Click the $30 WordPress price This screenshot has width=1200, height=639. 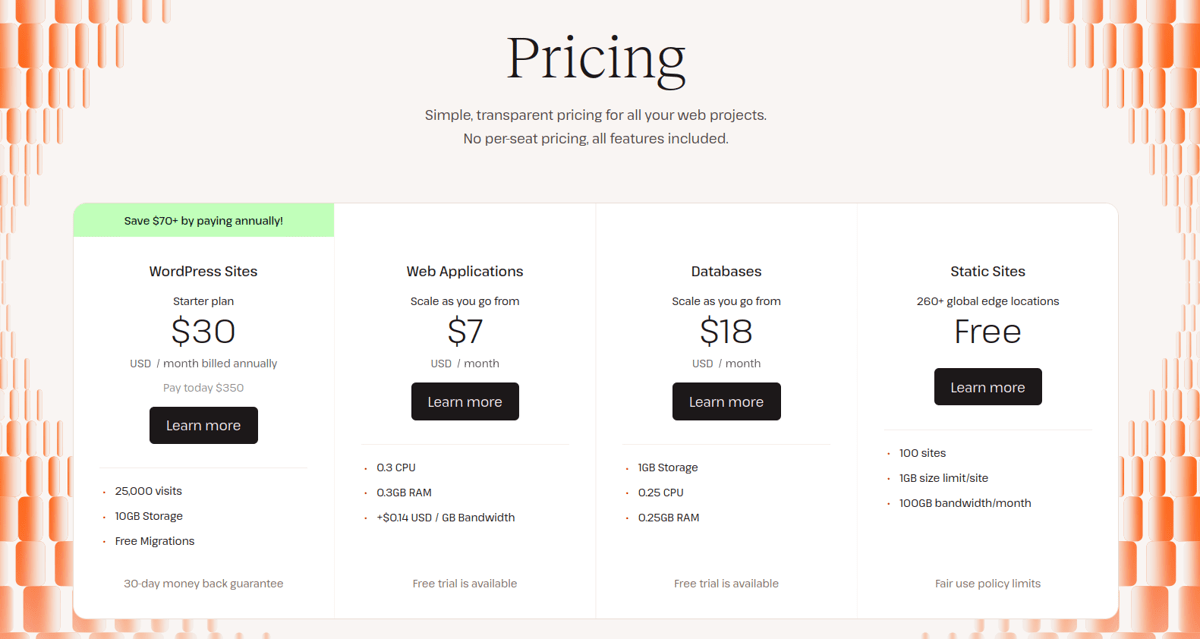click(x=203, y=331)
